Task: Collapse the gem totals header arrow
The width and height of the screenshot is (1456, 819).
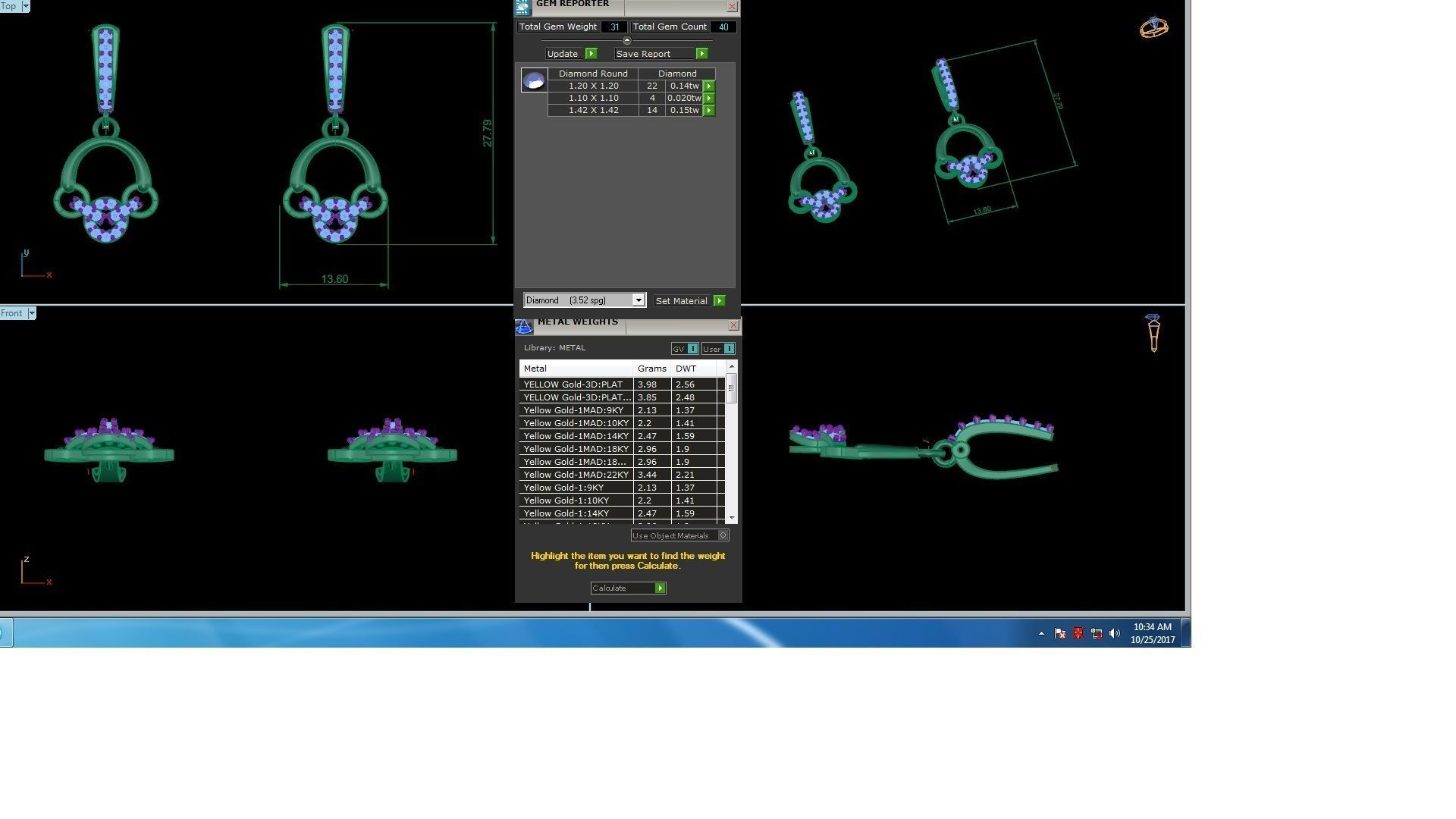Action: pos(626,40)
